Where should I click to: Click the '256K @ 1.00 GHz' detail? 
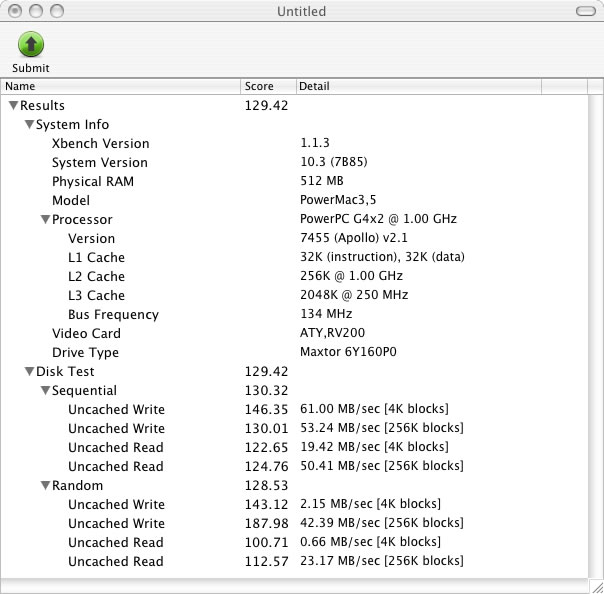tap(351, 276)
